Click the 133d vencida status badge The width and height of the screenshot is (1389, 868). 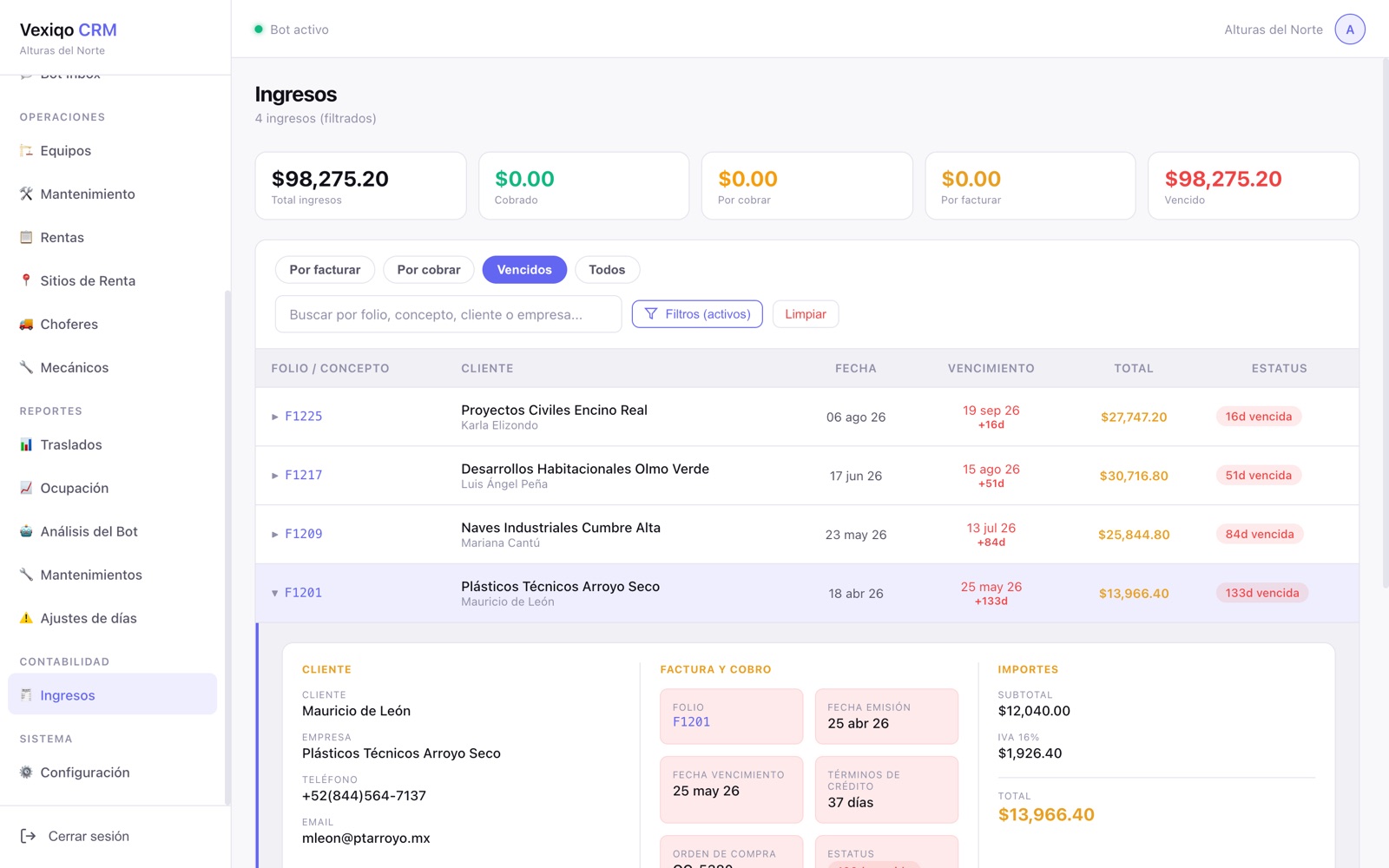pyautogui.click(x=1262, y=594)
